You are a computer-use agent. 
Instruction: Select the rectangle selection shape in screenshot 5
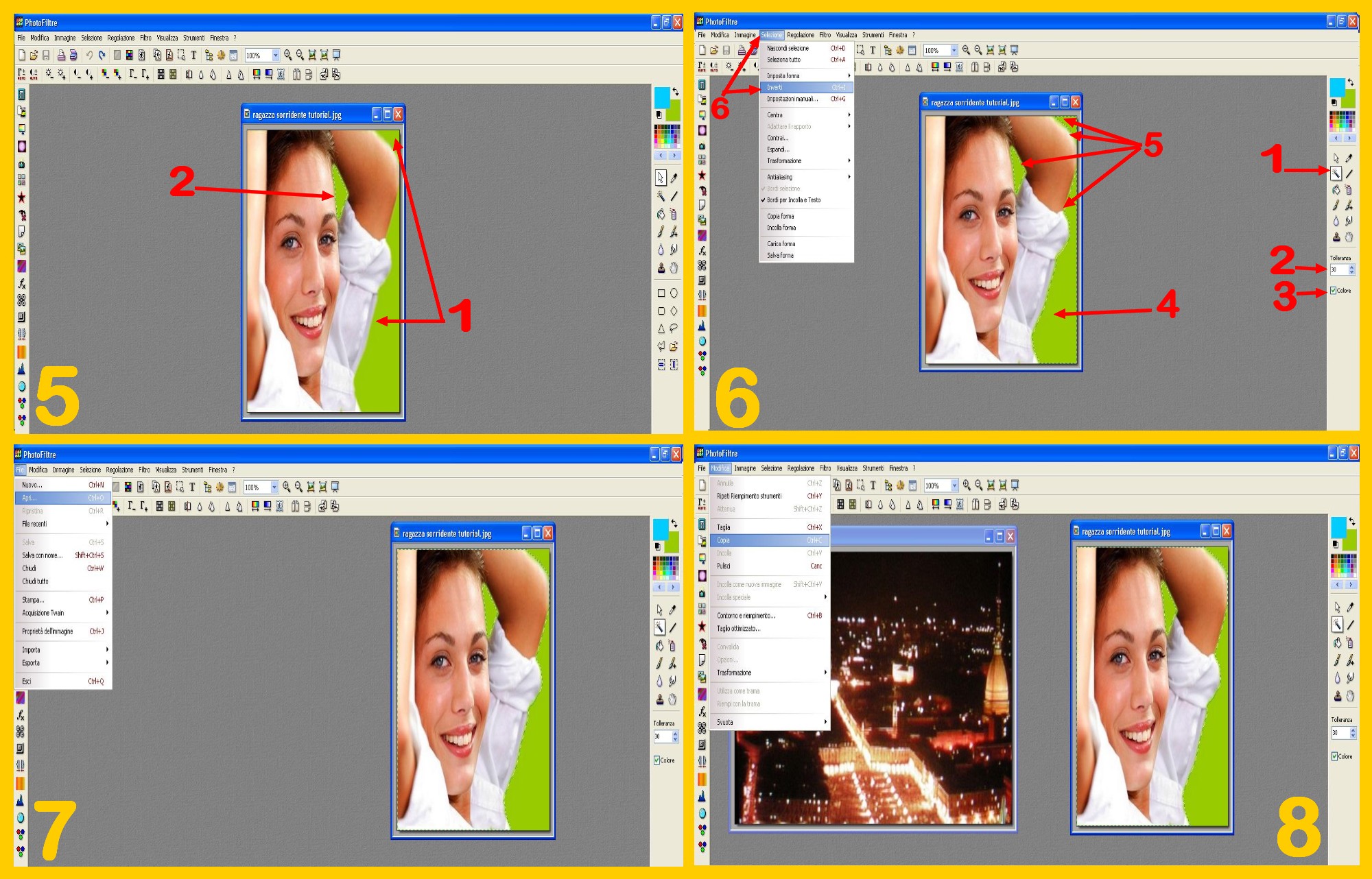(661, 293)
